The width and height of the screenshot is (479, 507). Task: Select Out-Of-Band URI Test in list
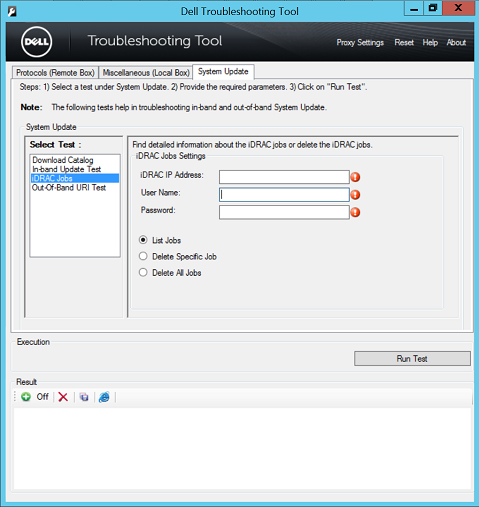point(69,188)
